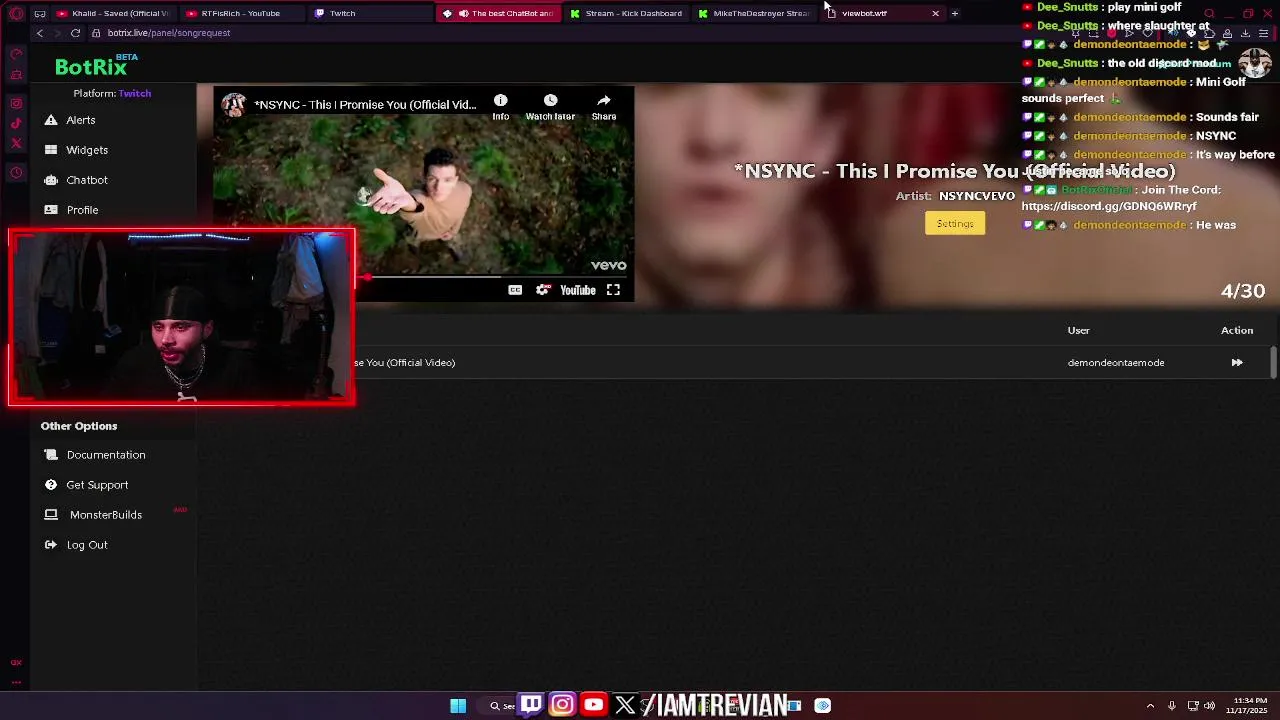Switch to the Khalid - Saved browser tab
This screenshot has height=720, width=1280.
coord(113,13)
